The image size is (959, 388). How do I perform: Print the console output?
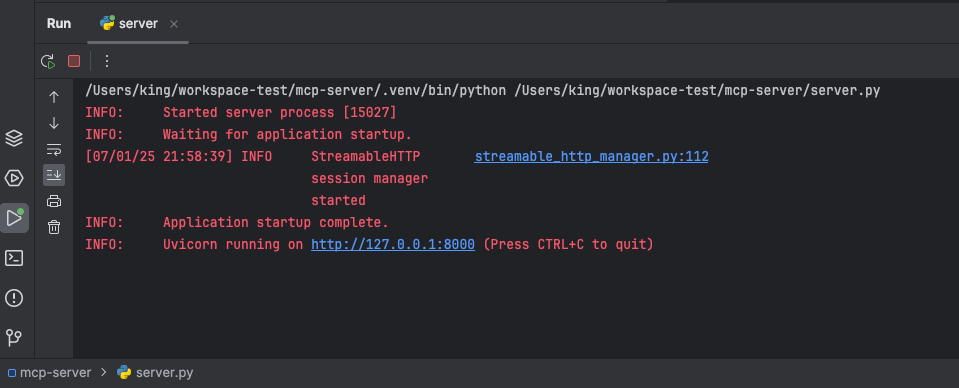(54, 201)
